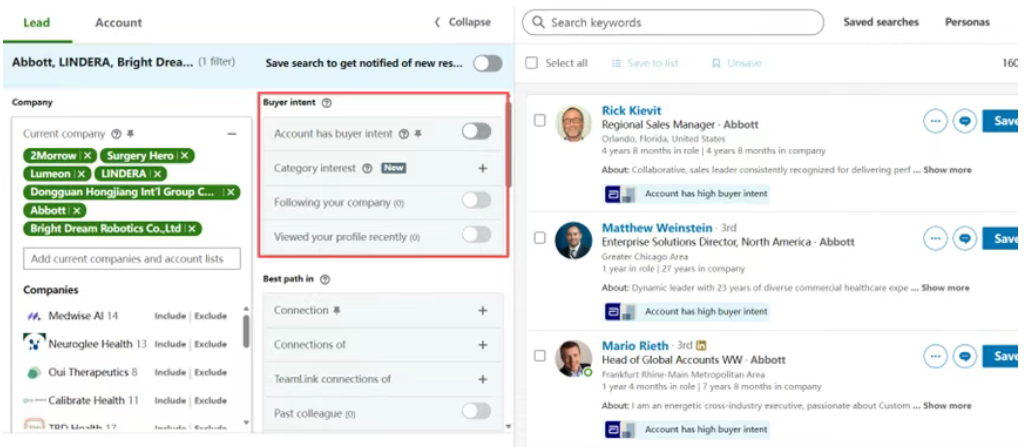This screenshot has width=1032, height=447.
Task: Open more options for Rick Kievit
Action: pyautogui.click(x=935, y=121)
